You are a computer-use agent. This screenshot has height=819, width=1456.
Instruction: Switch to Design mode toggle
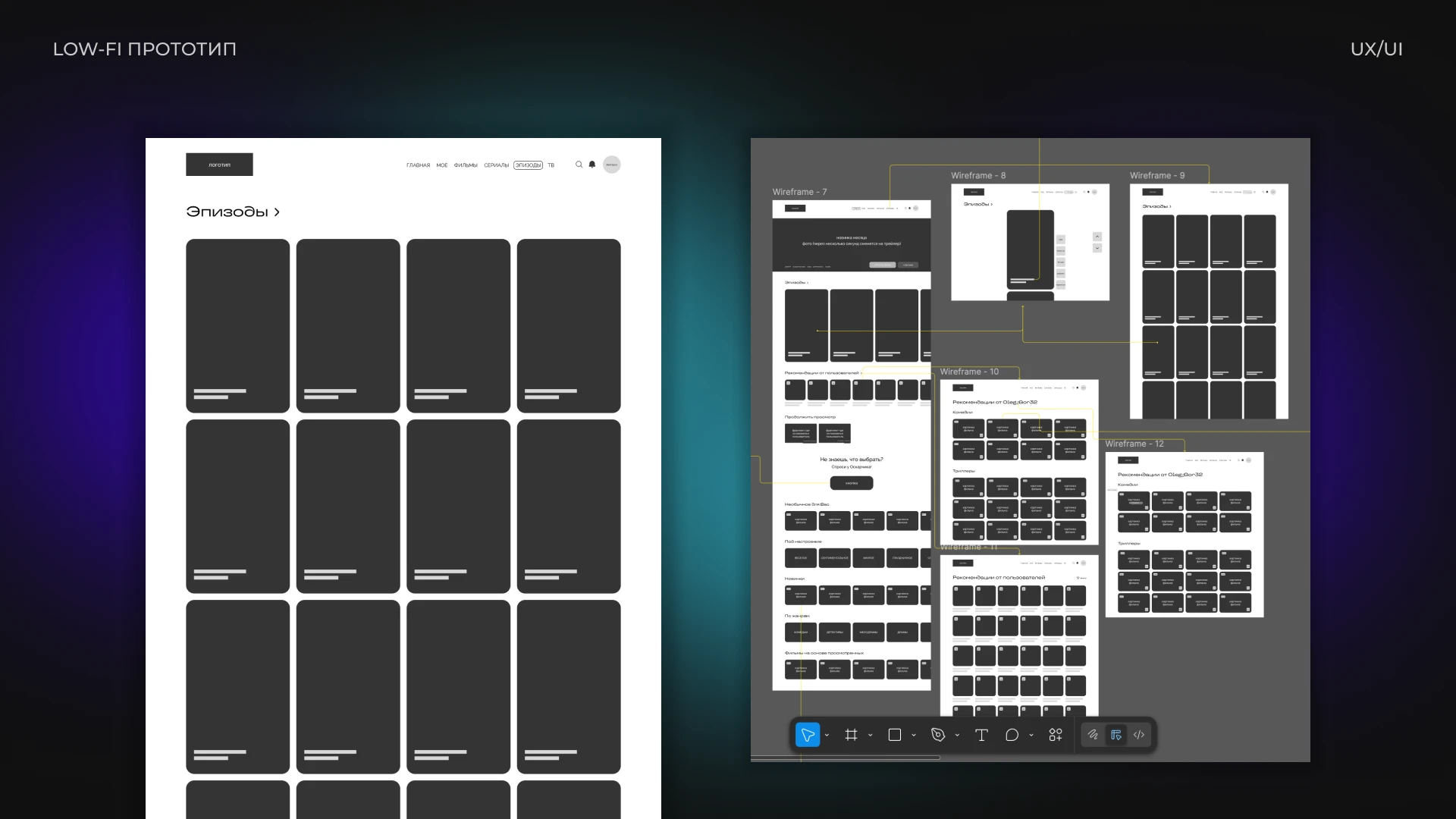coord(1116,735)
